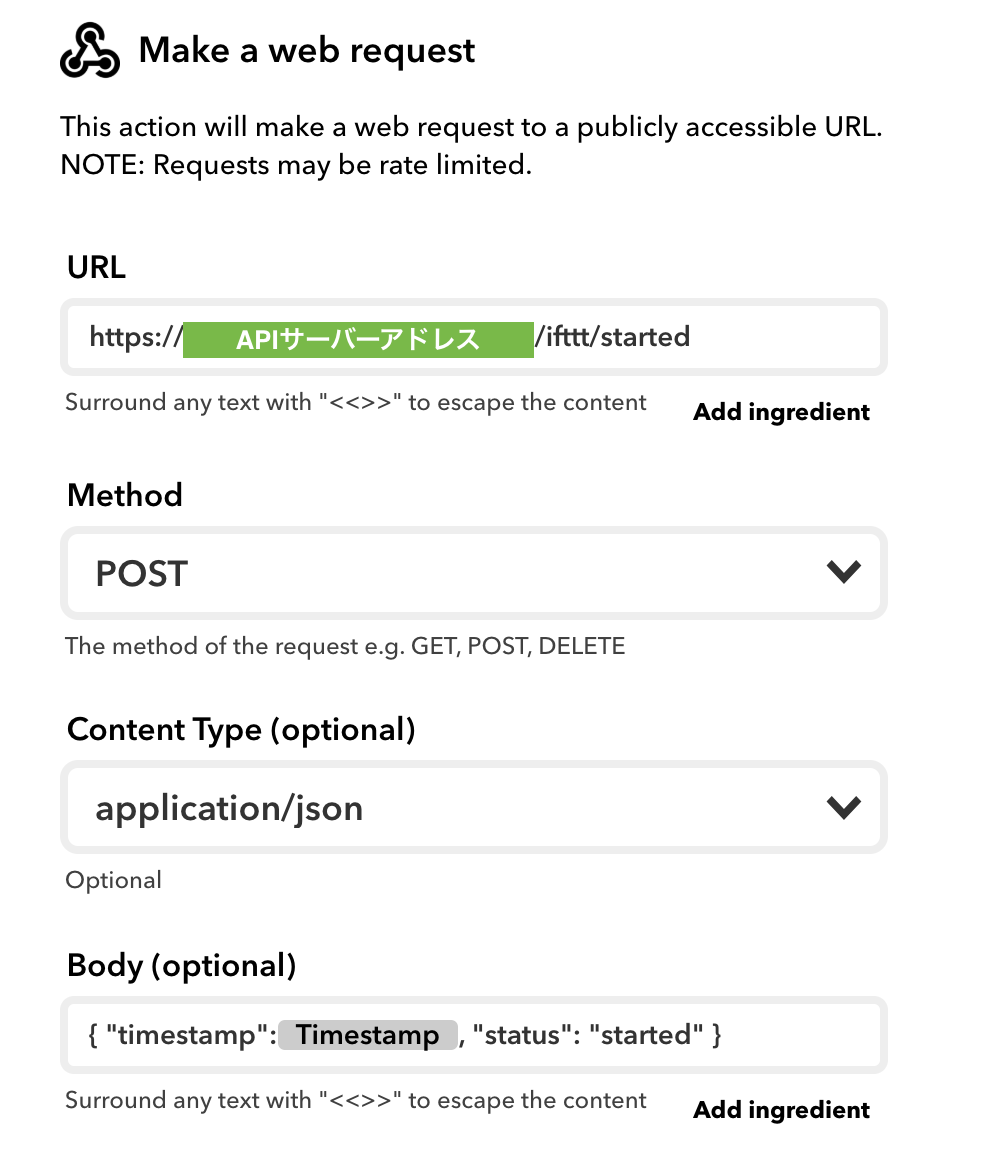The width and height of the screenshot is (982, 1150).
Task: Click the Body input field text
Action: point(474,1035)
